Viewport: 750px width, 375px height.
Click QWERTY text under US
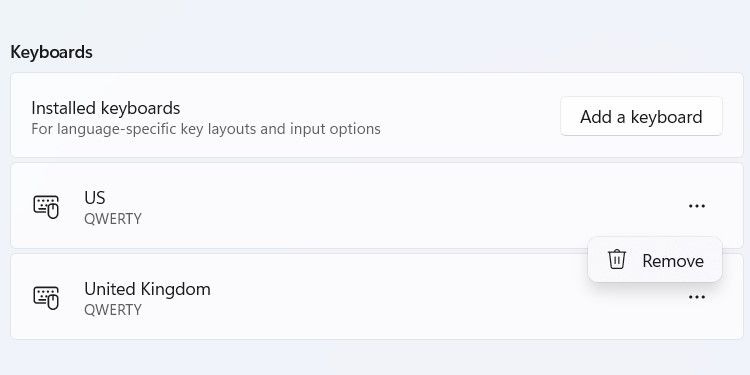point(113,219)
